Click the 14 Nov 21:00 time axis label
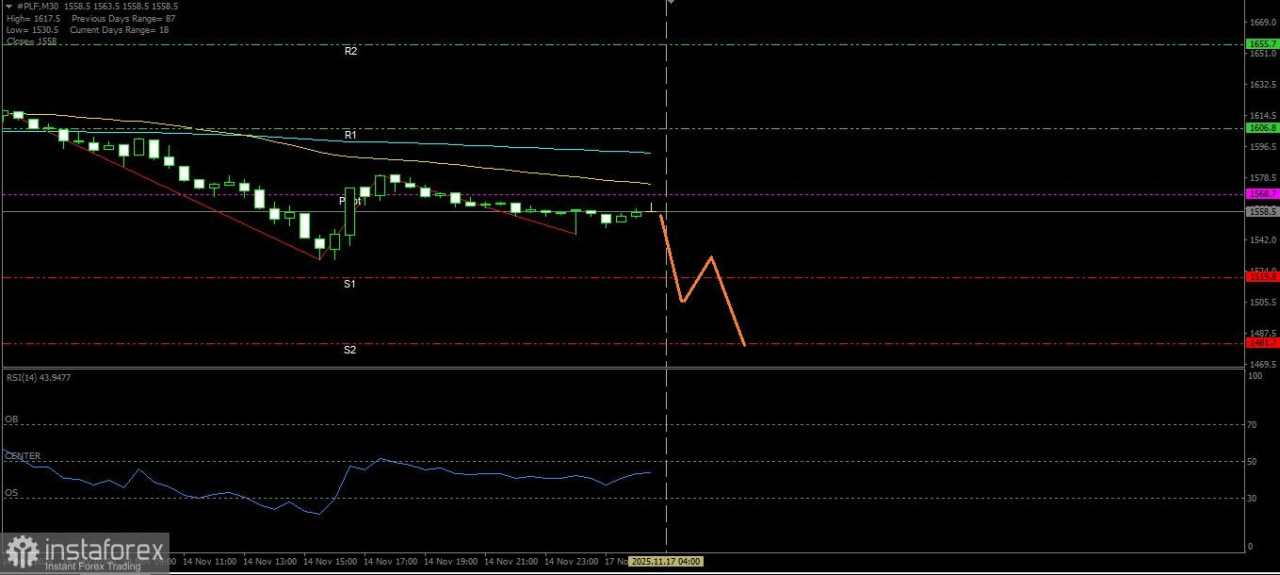 [x=511, y=562]
